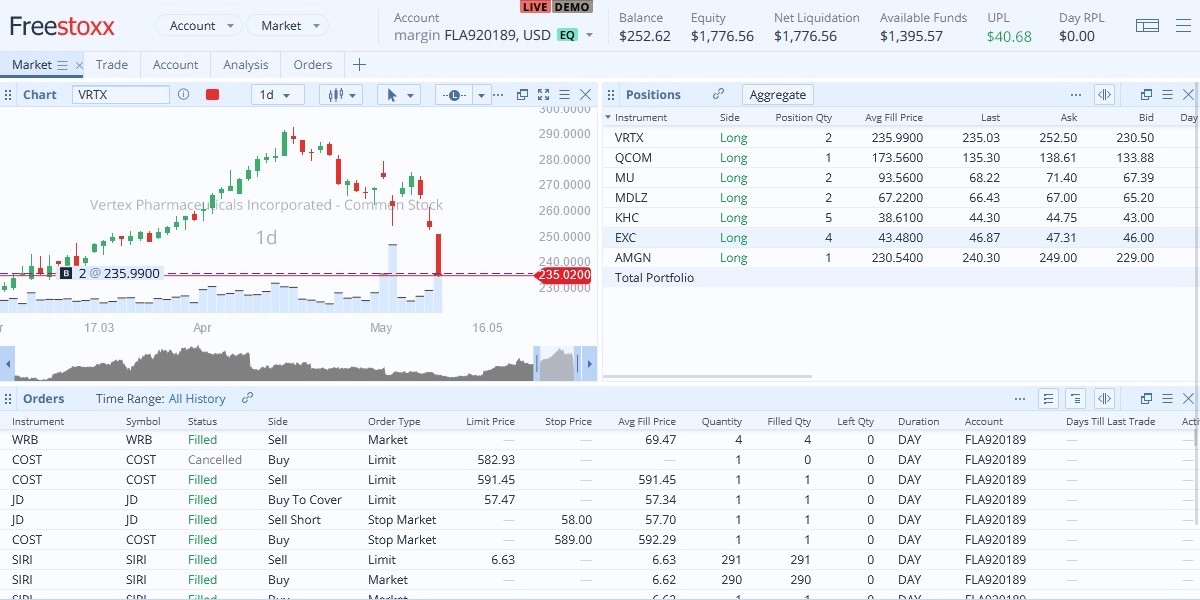Open the workspace layout icon at top right
Viewport: 1200px width, 600px height.
[x=1147, y=26]
